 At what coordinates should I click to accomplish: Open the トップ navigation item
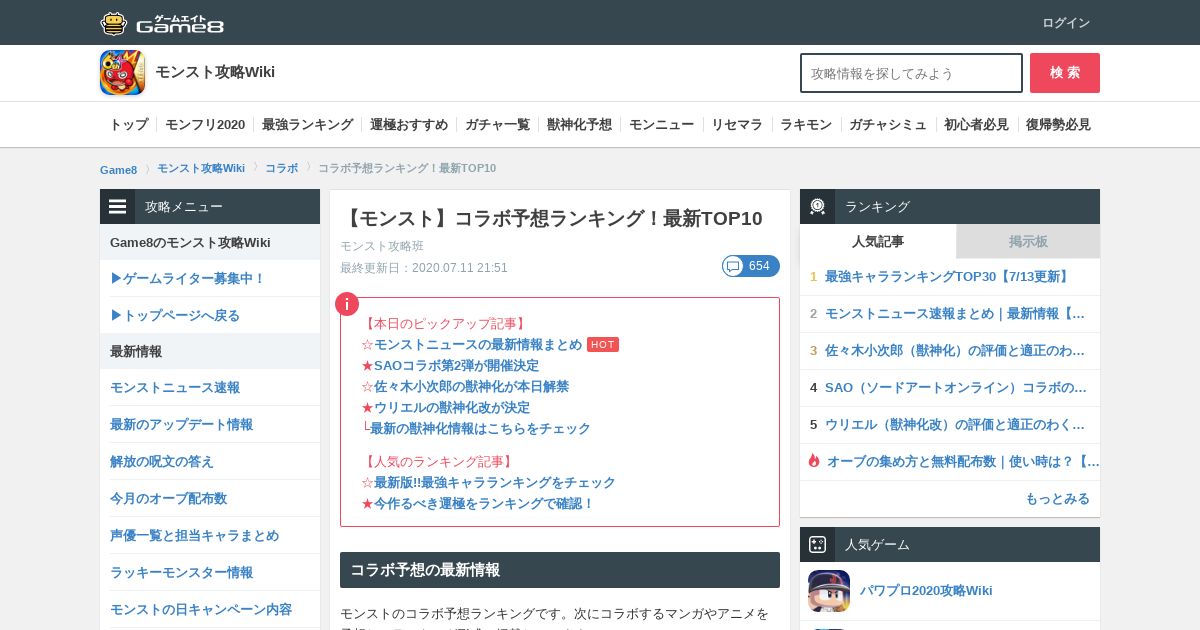pos(129,125)
